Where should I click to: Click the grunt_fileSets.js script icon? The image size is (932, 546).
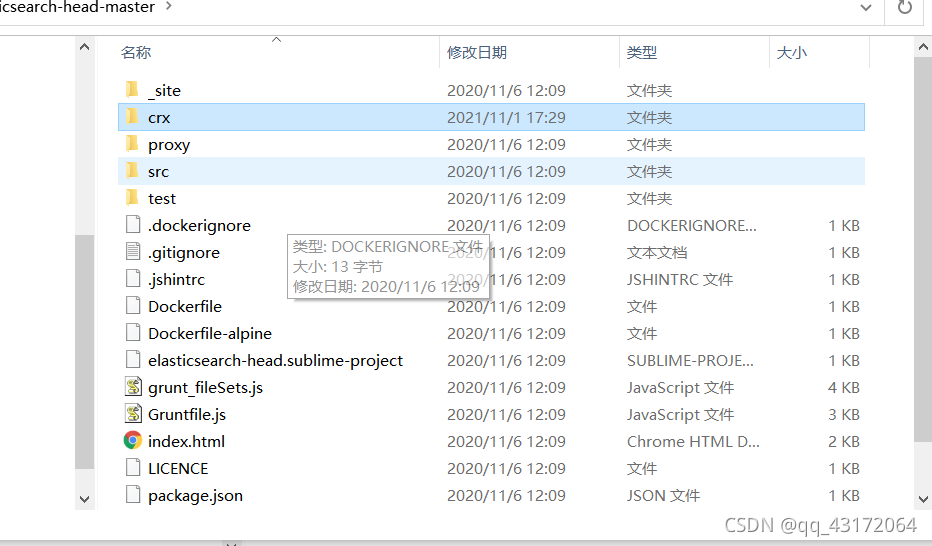point(133,387)
